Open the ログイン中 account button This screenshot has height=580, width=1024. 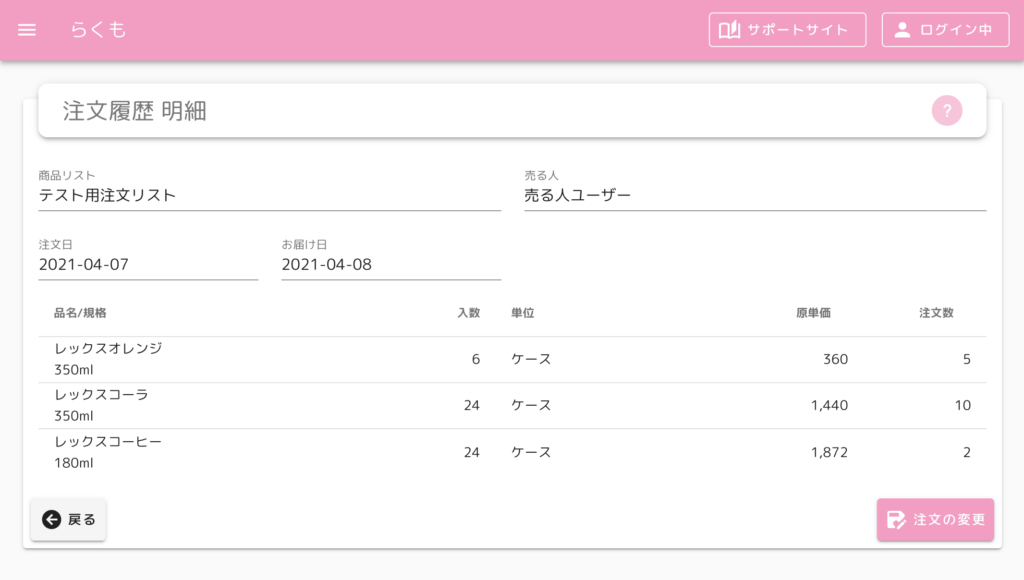(x=945, y=30)
